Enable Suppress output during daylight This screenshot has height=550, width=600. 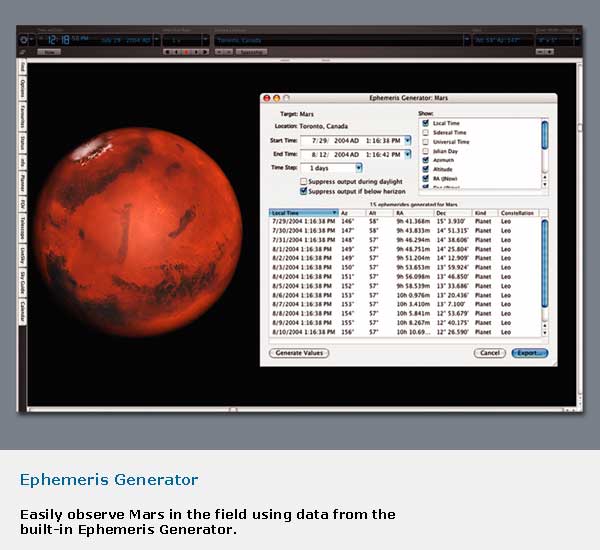tap(303, 181)
